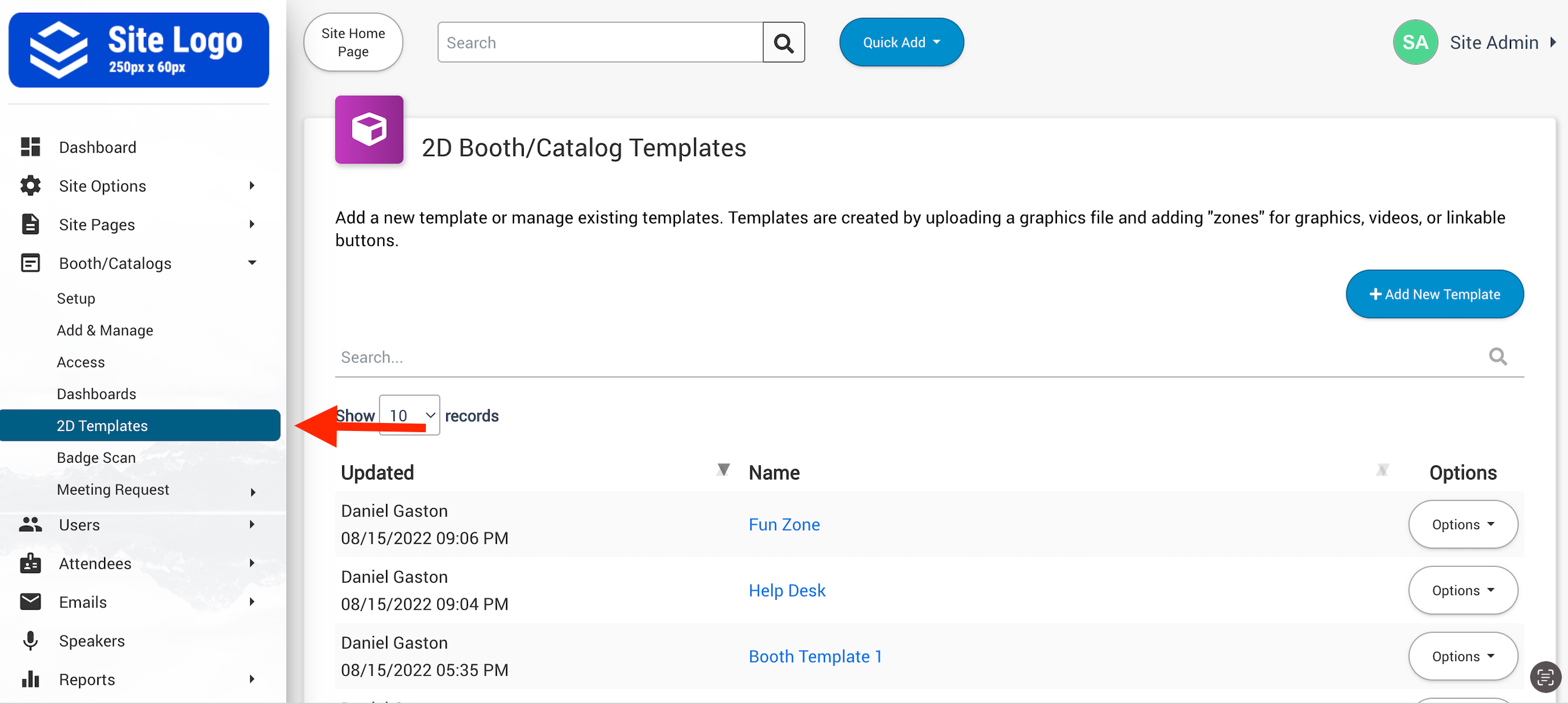
Task: Open the Help Desk template link
Action: point(787,590)
